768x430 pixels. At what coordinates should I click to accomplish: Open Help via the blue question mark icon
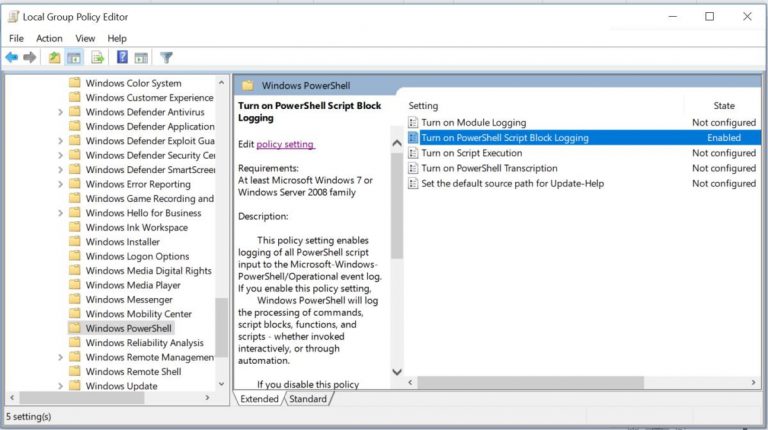[x=122, y=58]
